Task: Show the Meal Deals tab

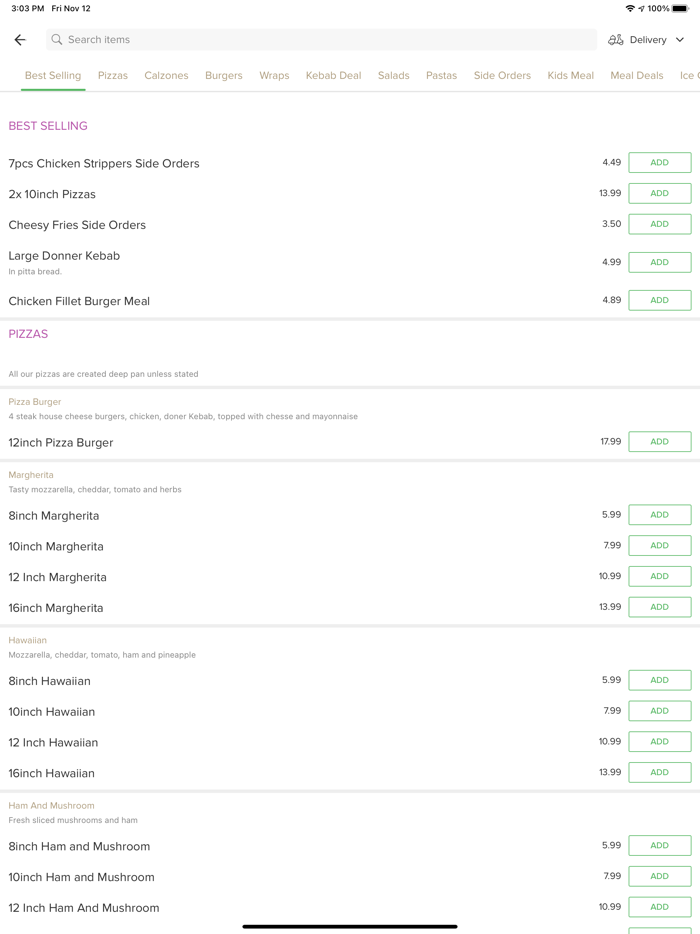Action: [637, 76]
